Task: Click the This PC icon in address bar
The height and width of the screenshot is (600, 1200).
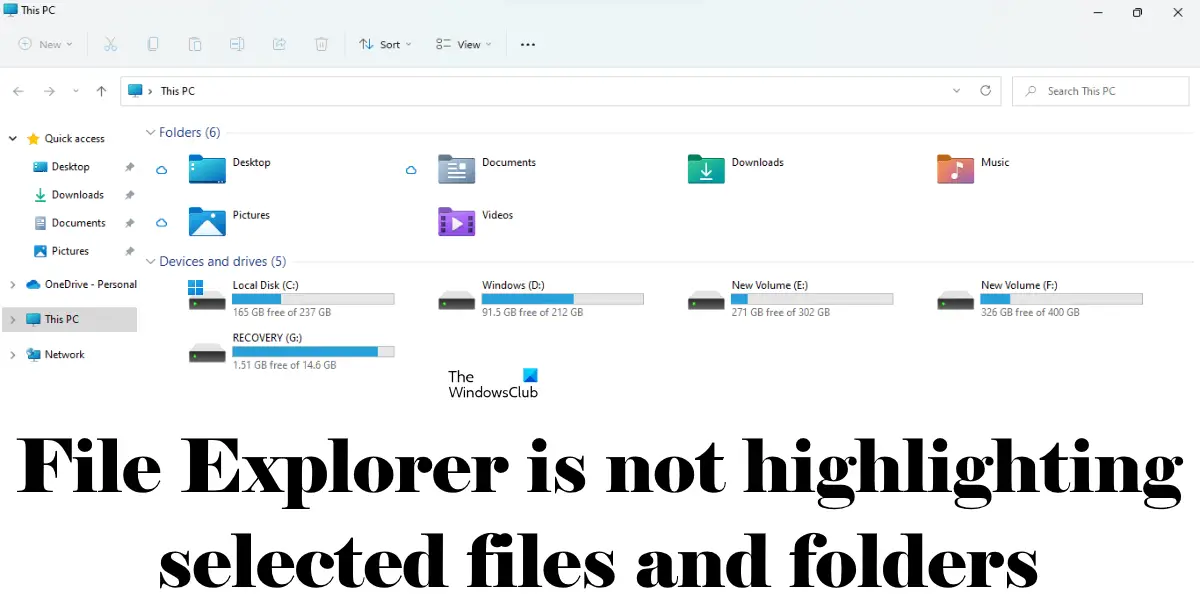Action: click(135, 90)
